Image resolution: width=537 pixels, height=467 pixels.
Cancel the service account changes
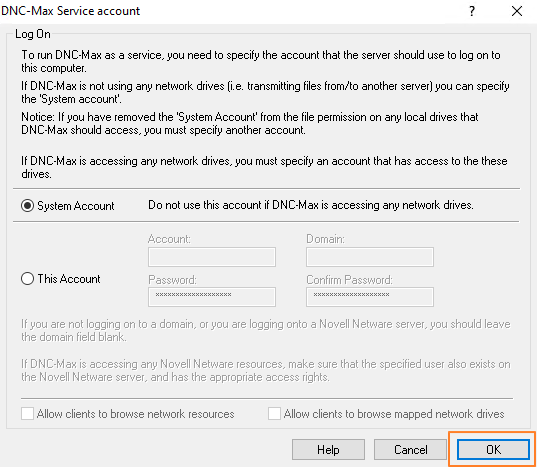[410, 450]
